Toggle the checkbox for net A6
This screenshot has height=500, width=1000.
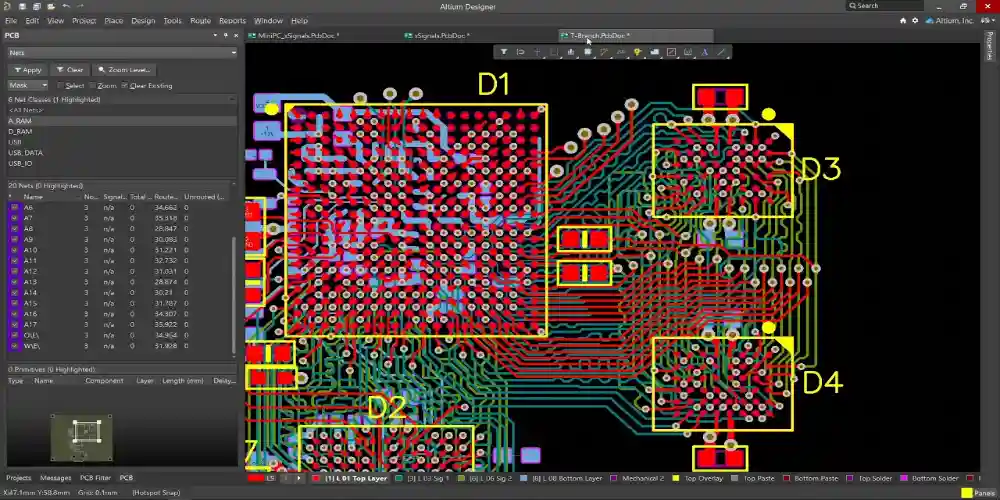(x=15, y=207)
